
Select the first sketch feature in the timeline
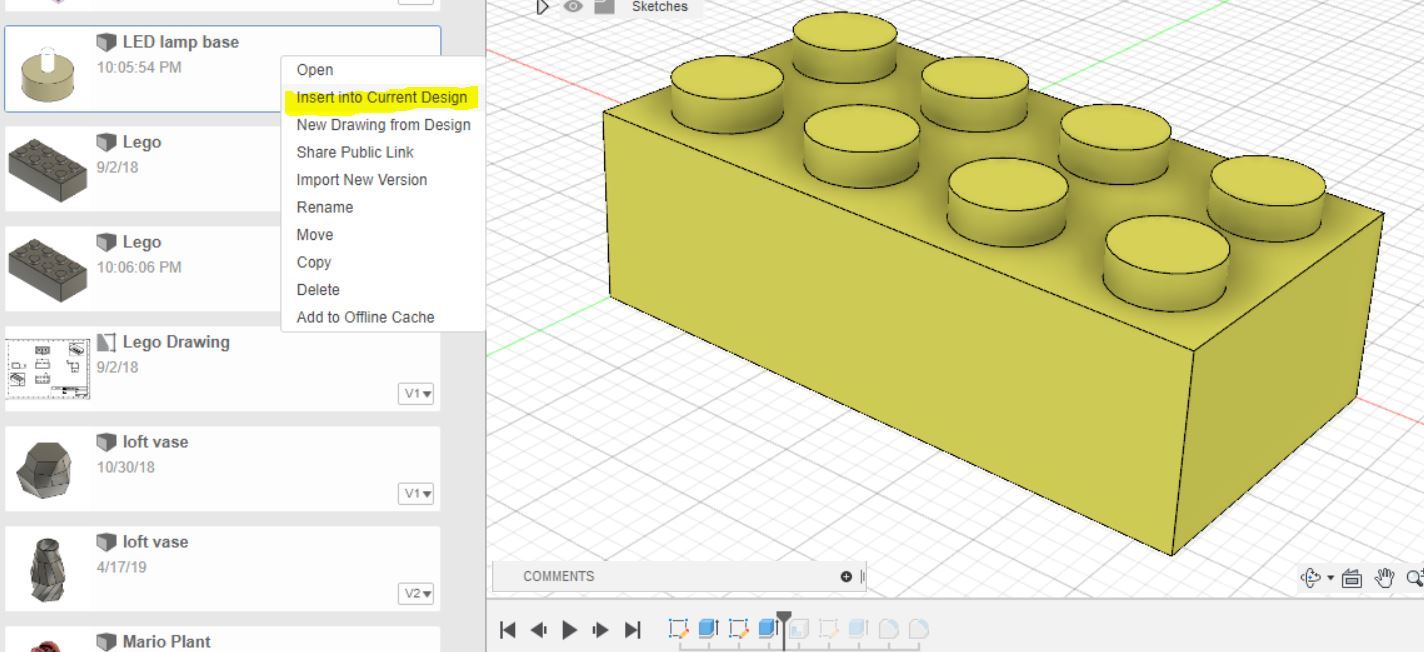(x=679, y=629)
